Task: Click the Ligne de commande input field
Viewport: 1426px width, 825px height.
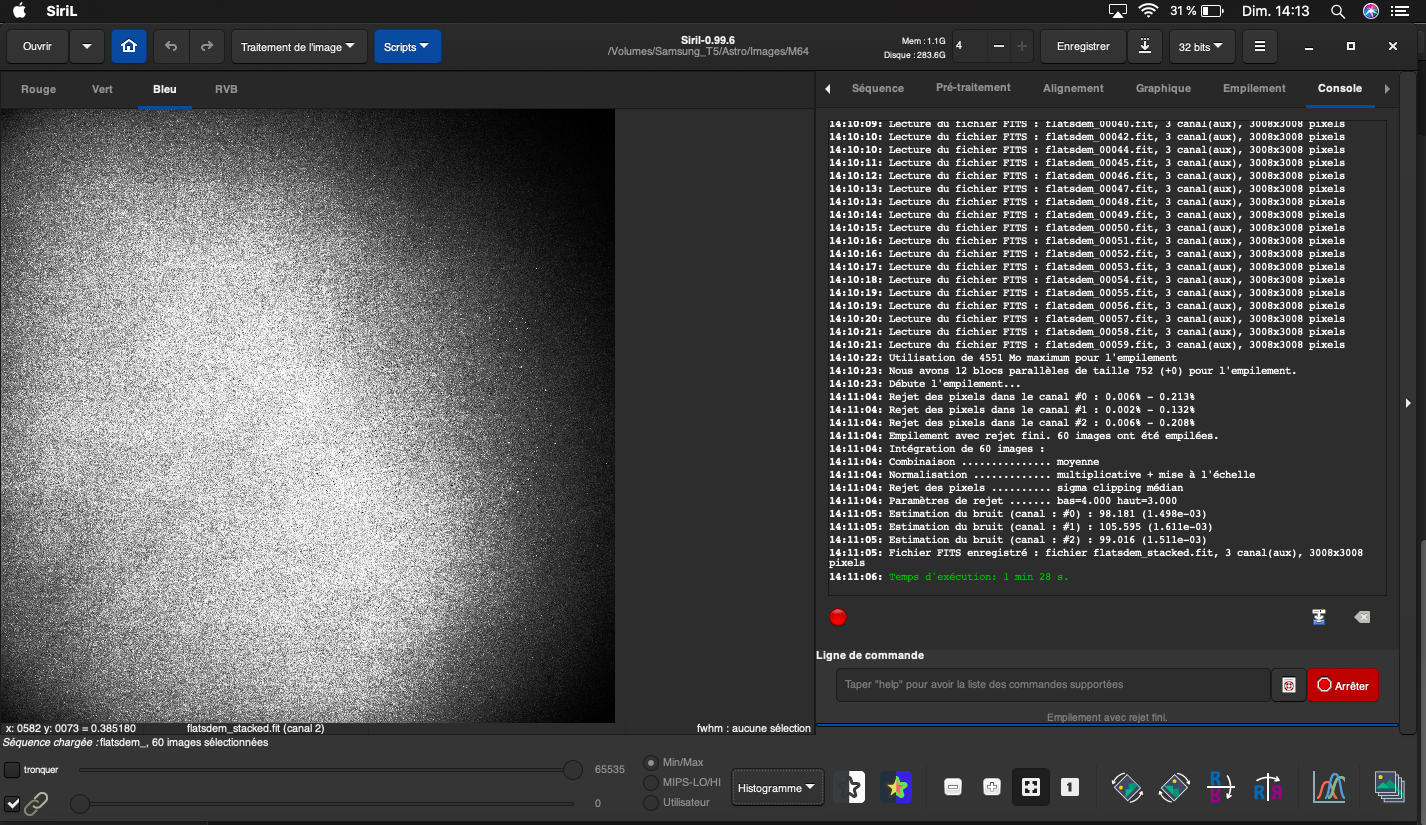Action: [x=1052, y=685]
